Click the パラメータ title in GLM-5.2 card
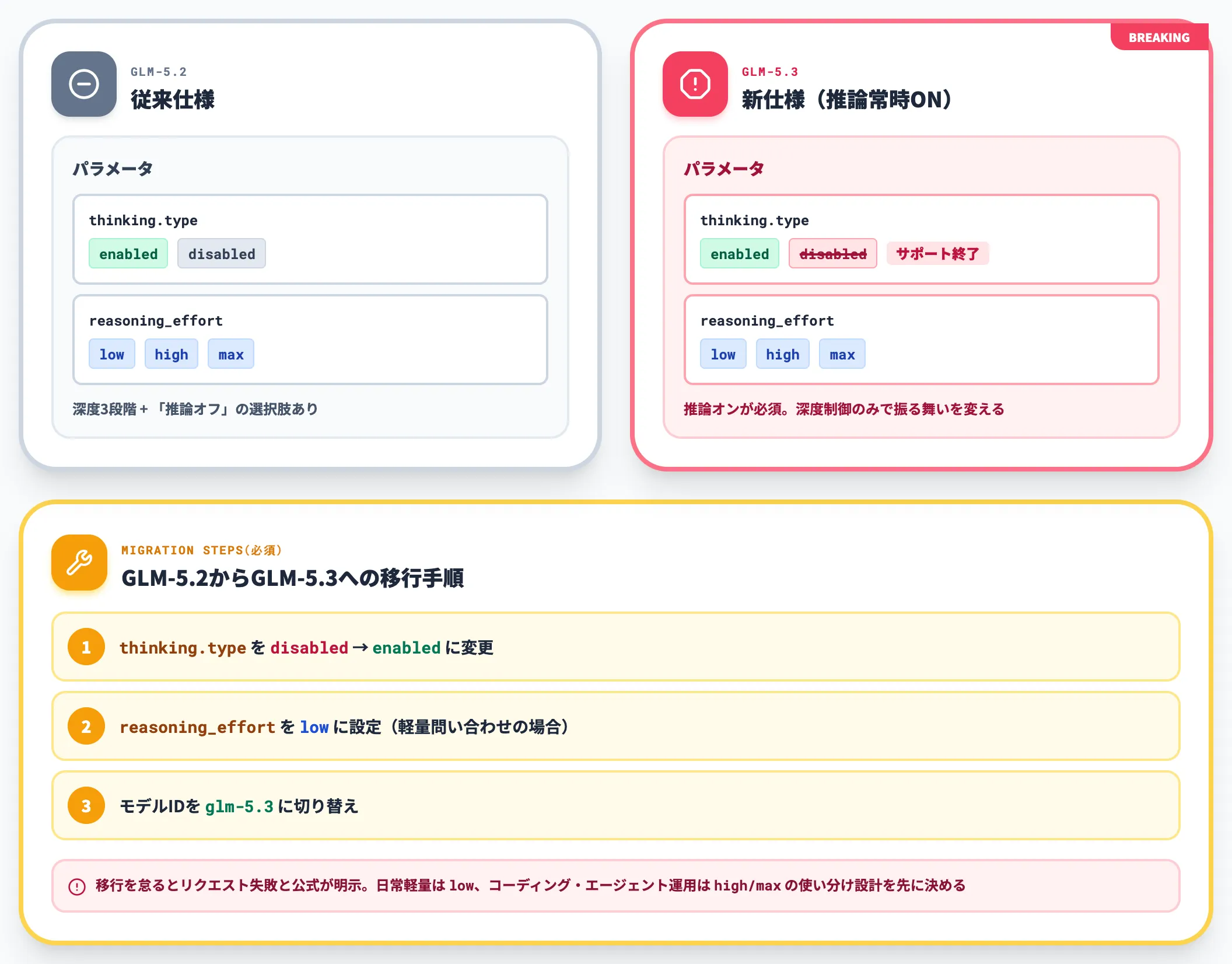 click(x=113, y=169)
